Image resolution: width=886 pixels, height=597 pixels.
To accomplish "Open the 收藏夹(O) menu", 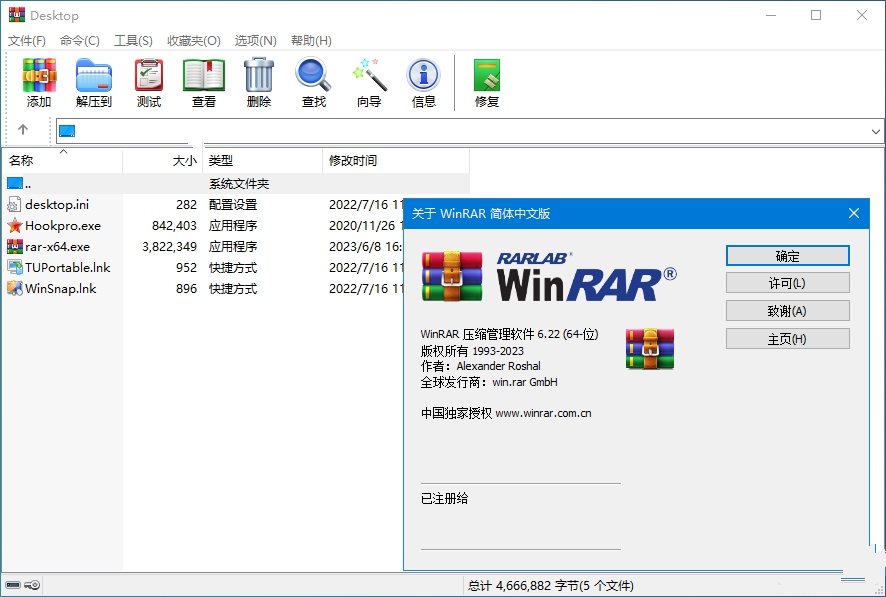I will [x=194, y=41].
